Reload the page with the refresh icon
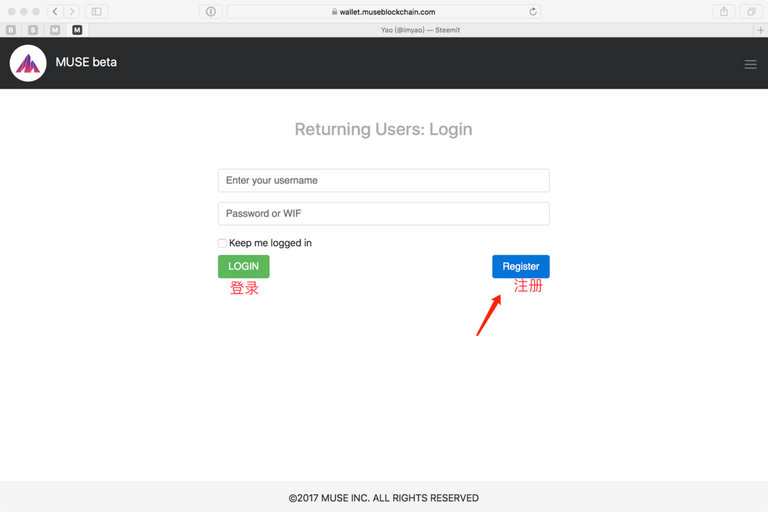This screenshot has height=512, width=768. pos(533,11)
